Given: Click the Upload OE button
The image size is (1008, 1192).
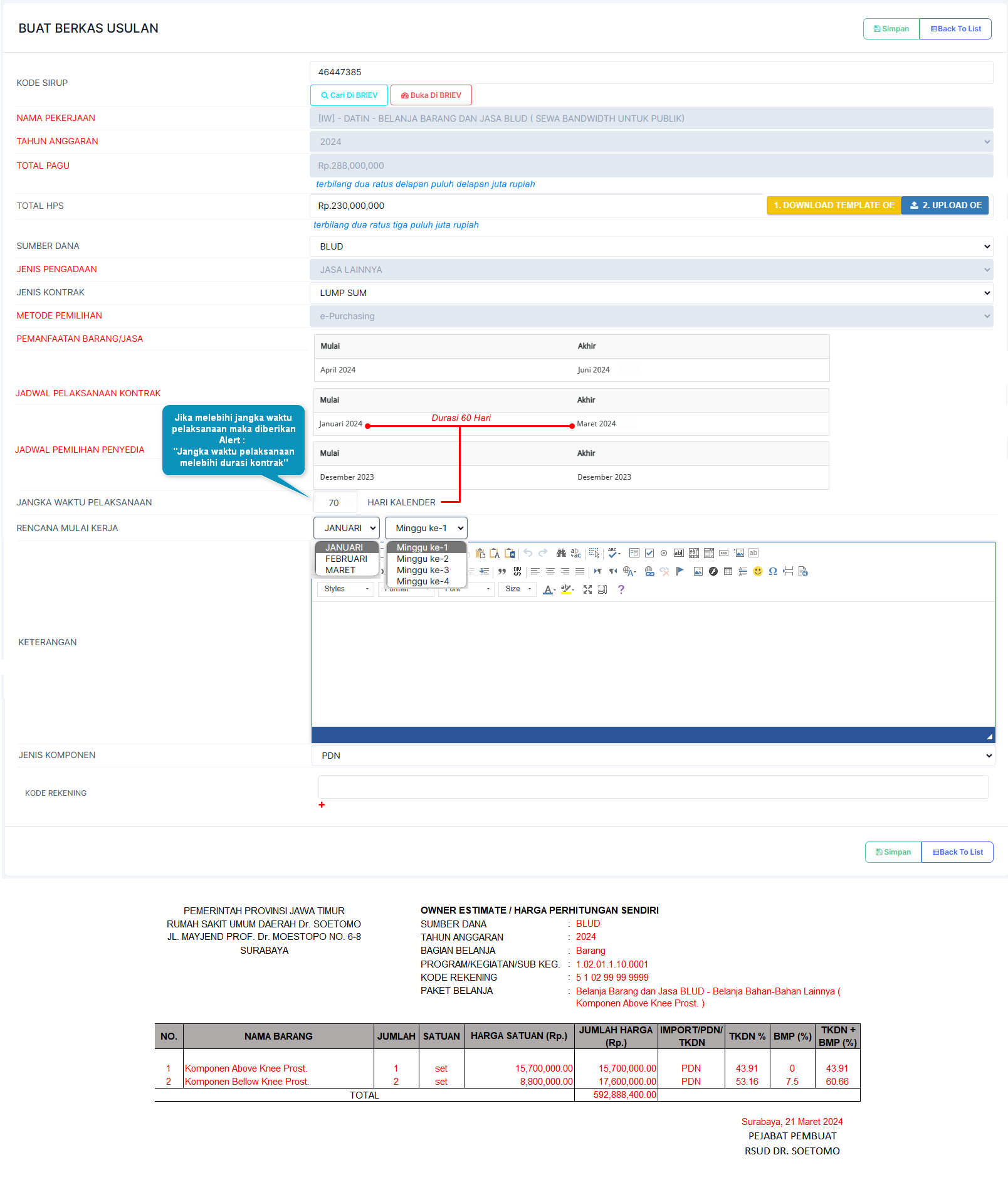Looking at the screenshot, I should pyautogui.click(x=945, y=205).
